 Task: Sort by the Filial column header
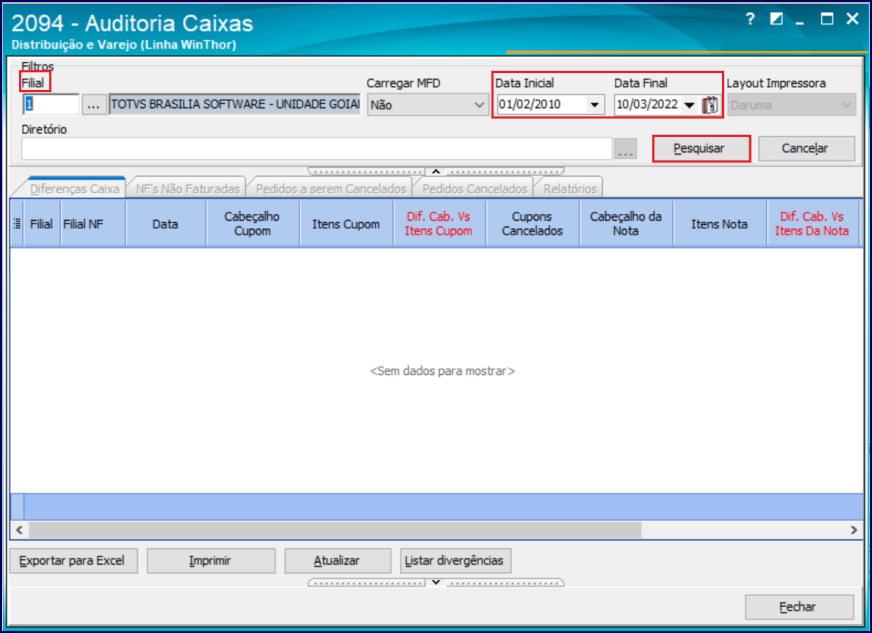tap(42, 224)
